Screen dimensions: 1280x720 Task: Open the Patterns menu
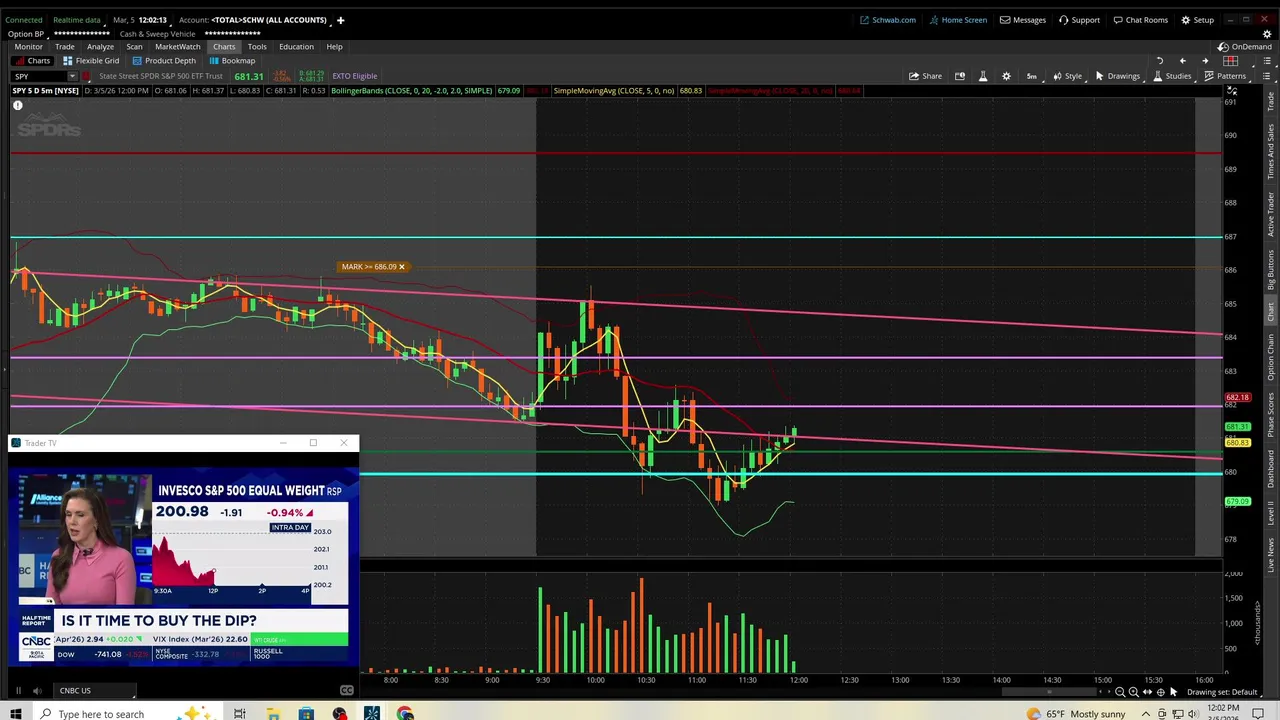tap(1225, 76)
